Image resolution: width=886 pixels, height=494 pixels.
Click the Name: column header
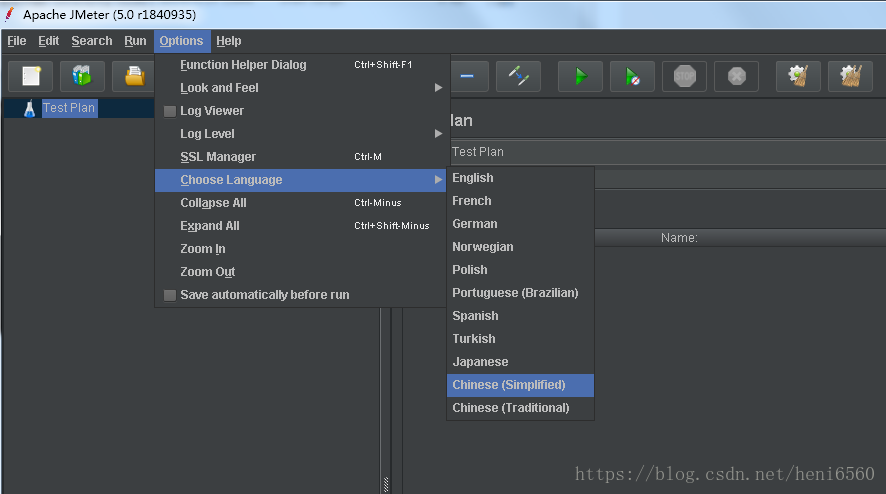click(x=679, y=238)
